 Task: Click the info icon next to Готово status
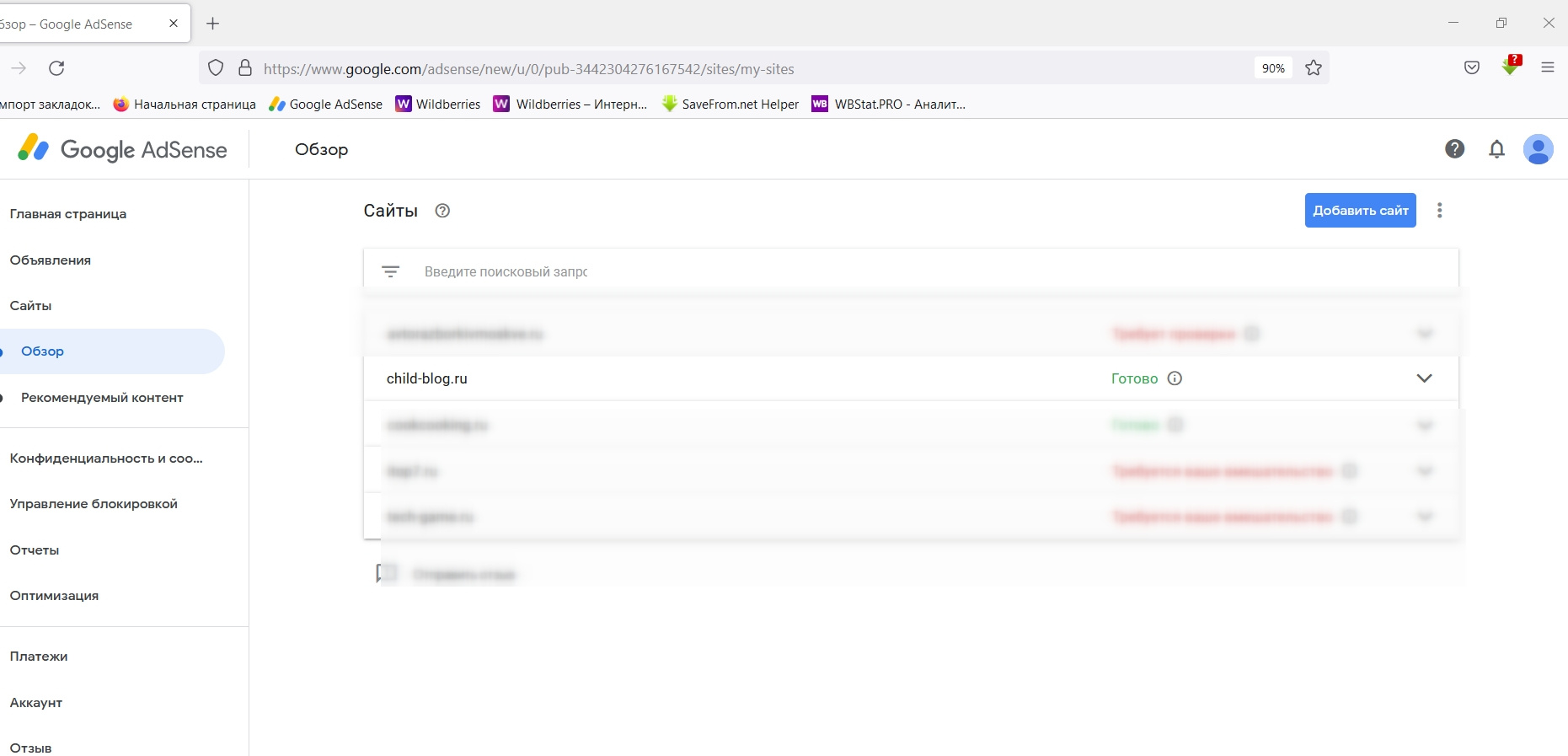tap(1175, 378)
